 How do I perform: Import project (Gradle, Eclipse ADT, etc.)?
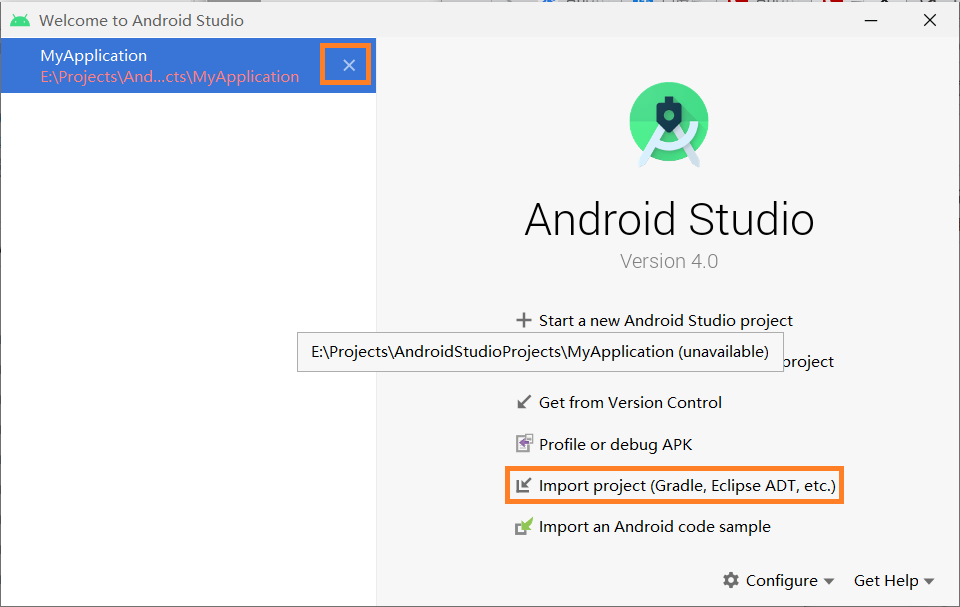[x=687, y=486]
